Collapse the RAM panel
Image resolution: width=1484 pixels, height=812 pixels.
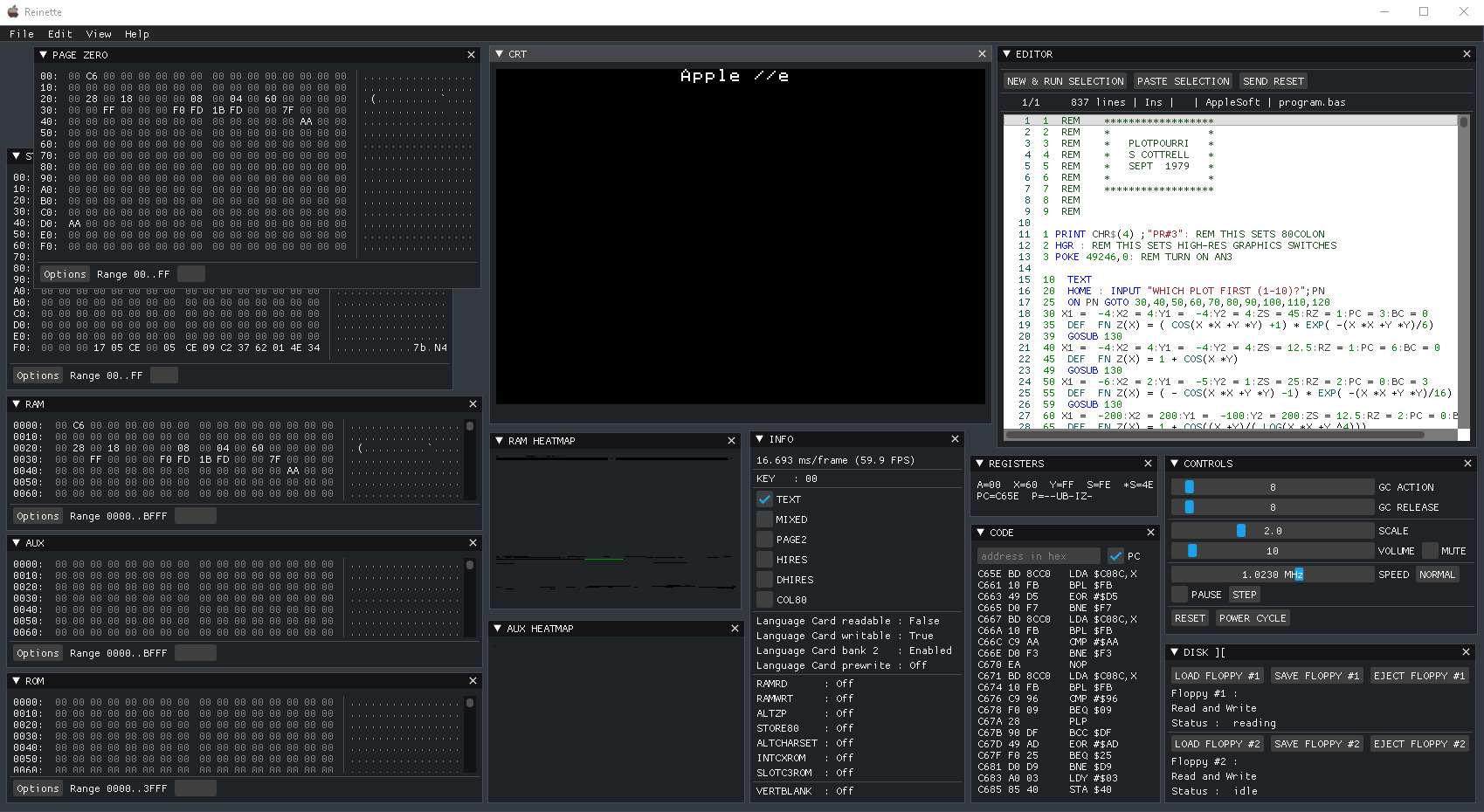coord(17,404)
